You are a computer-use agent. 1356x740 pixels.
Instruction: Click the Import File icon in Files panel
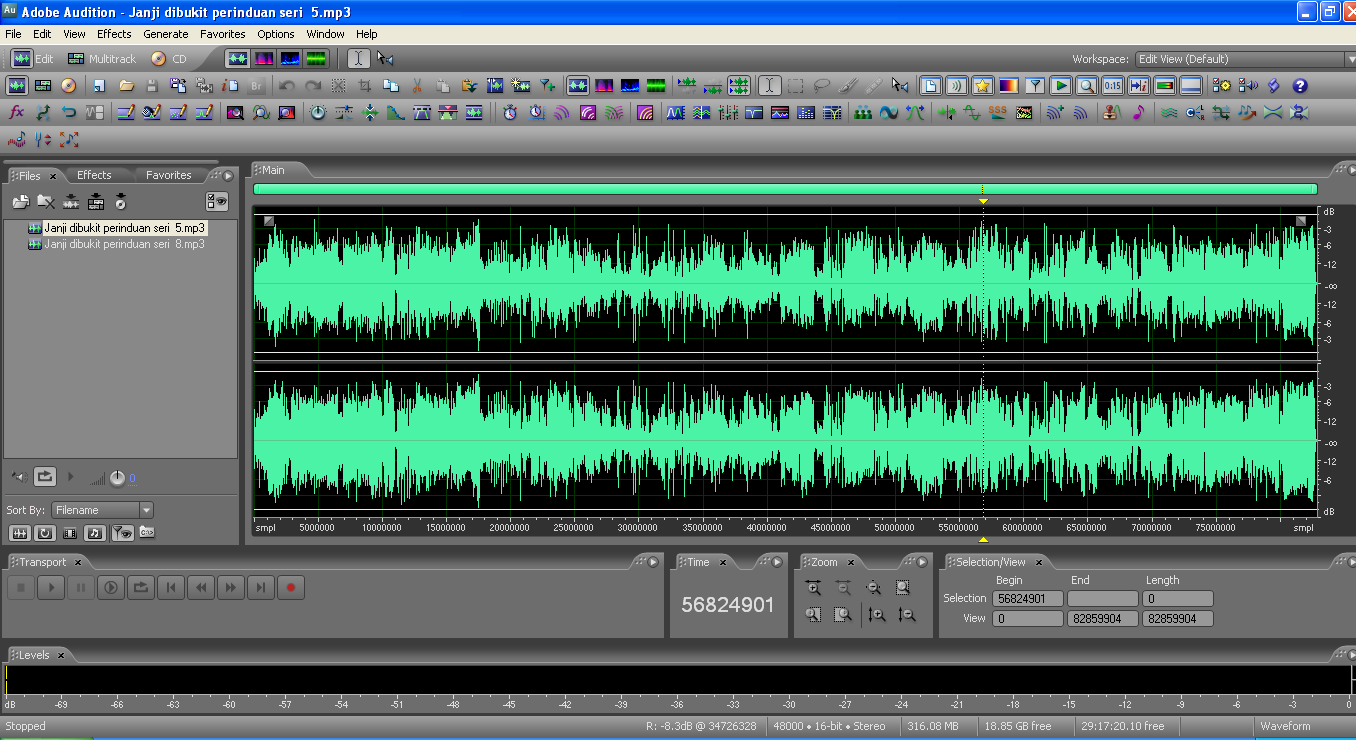tap(20, 202)
